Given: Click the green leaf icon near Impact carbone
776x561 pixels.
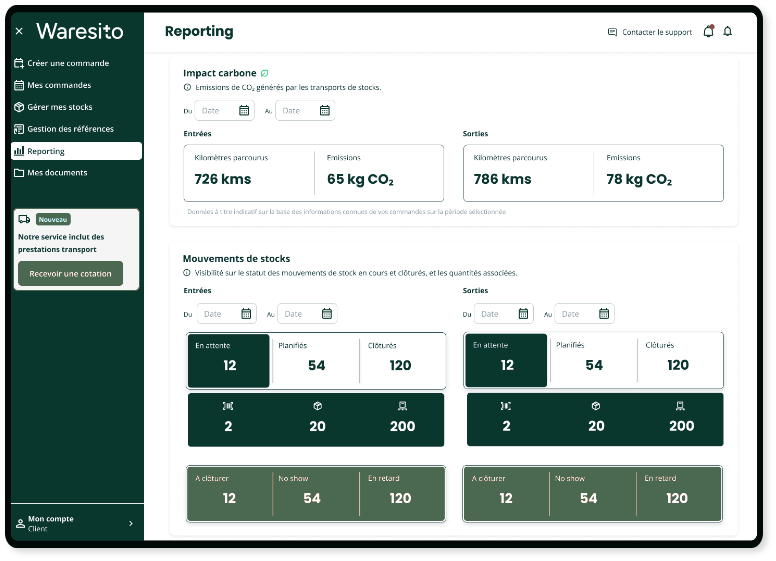Looking at the screenshot, I should click(x=265, y=73).
